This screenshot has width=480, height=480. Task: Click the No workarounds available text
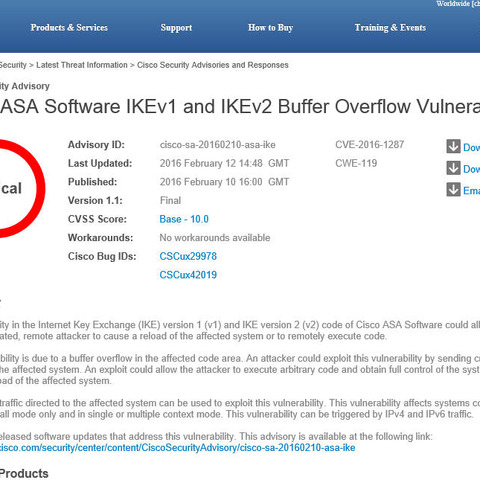215,238
